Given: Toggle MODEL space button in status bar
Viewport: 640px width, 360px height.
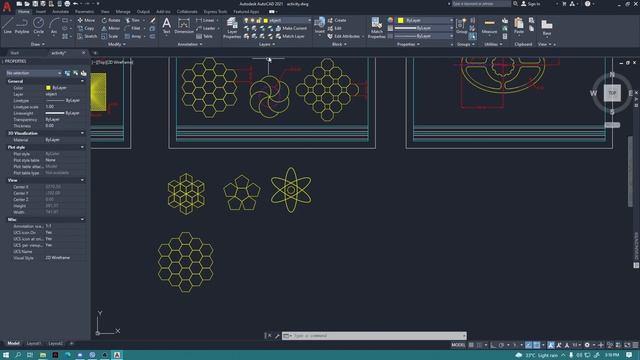Looking at the screenshot, I should pyautogui.click(x=458, y=345).
